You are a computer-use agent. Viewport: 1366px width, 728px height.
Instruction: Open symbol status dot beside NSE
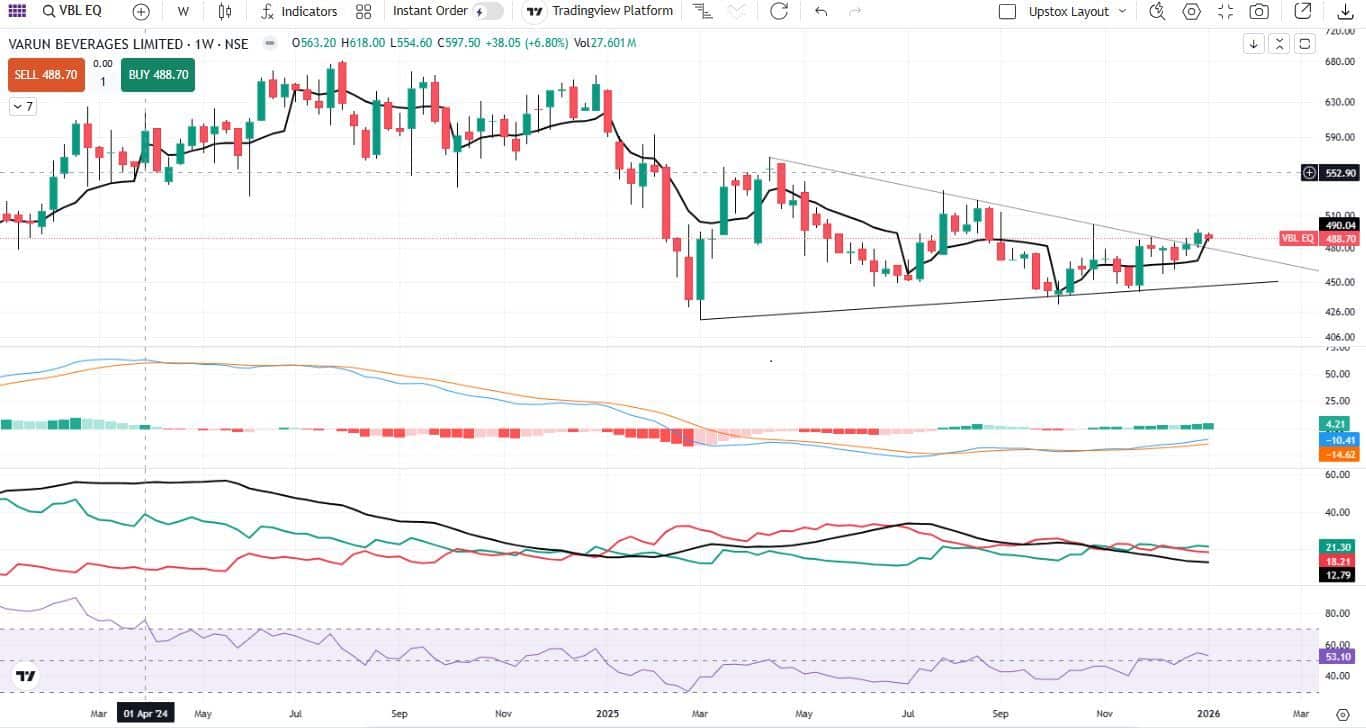point(269,44)
